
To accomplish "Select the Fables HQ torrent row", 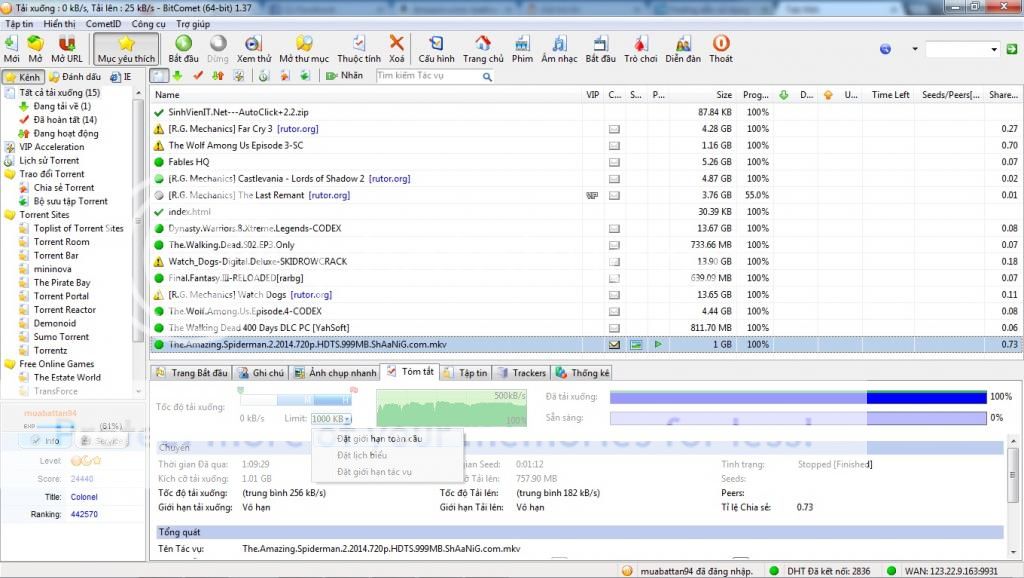I will pos(586,162).
